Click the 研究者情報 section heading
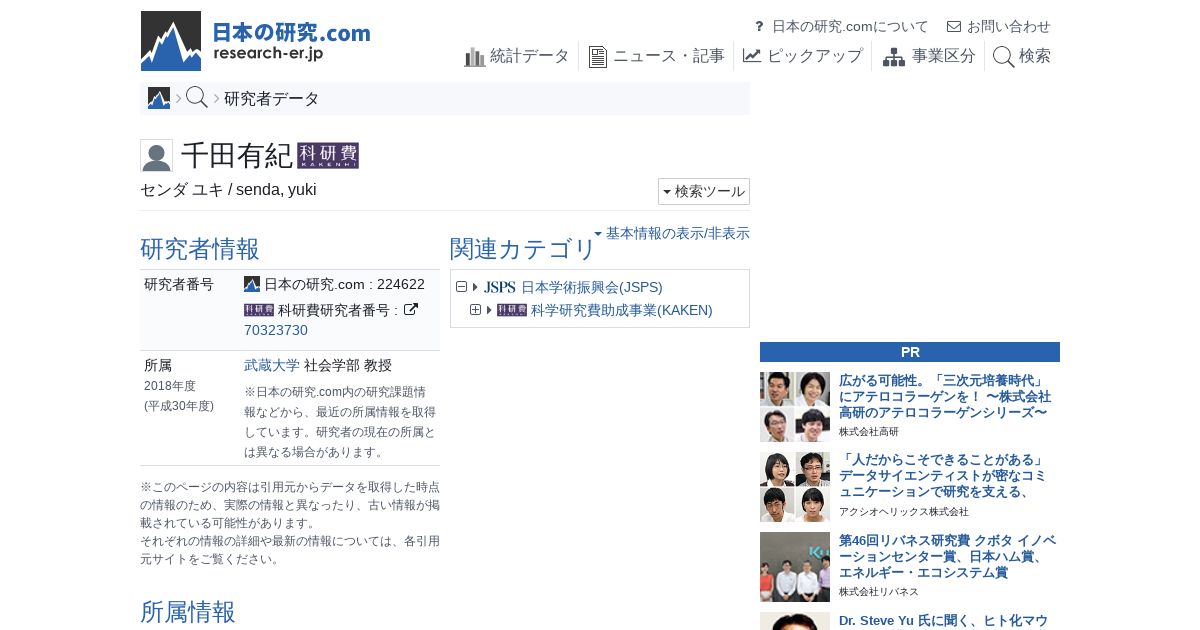Viewport: 1200px width, 630px height. click(200, 249)
